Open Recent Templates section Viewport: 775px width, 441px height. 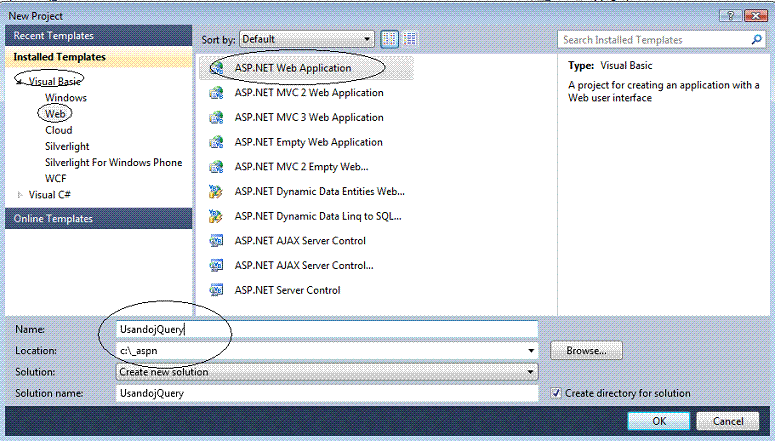[x=98, y=36]
